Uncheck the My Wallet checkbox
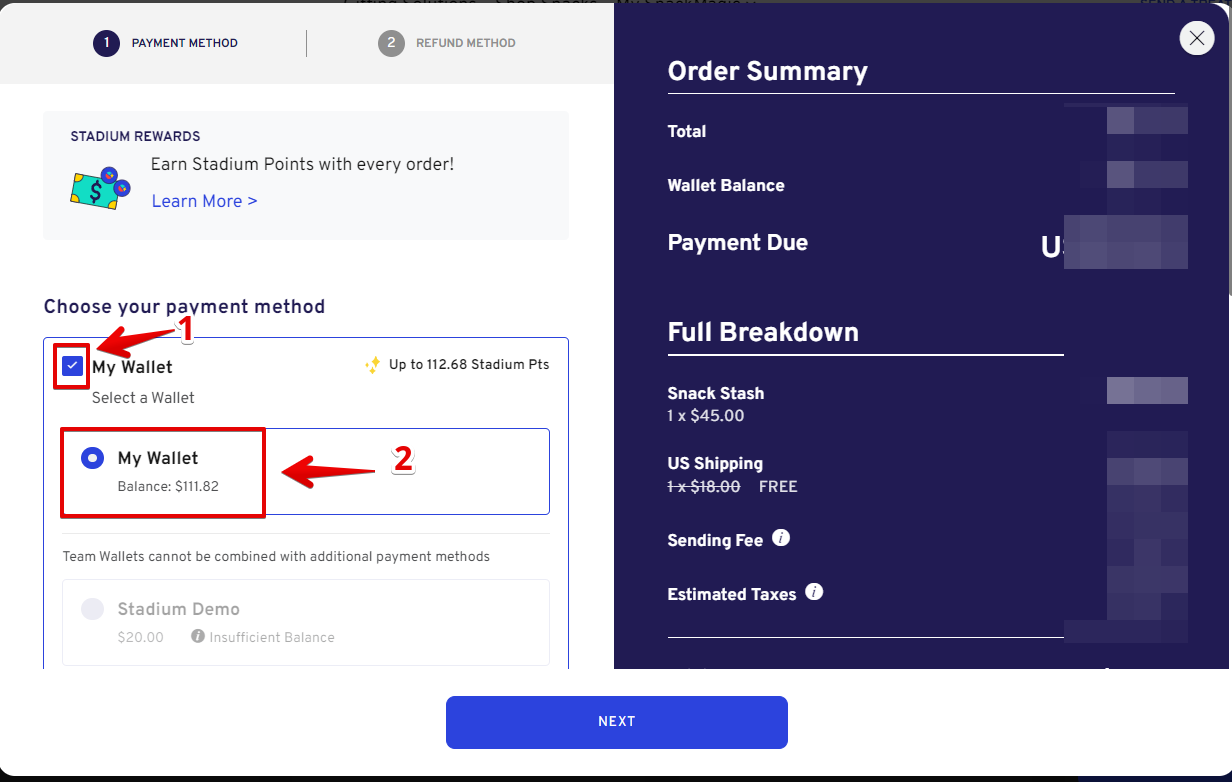This screenshot has height=782, width=1232. point(73,366)
